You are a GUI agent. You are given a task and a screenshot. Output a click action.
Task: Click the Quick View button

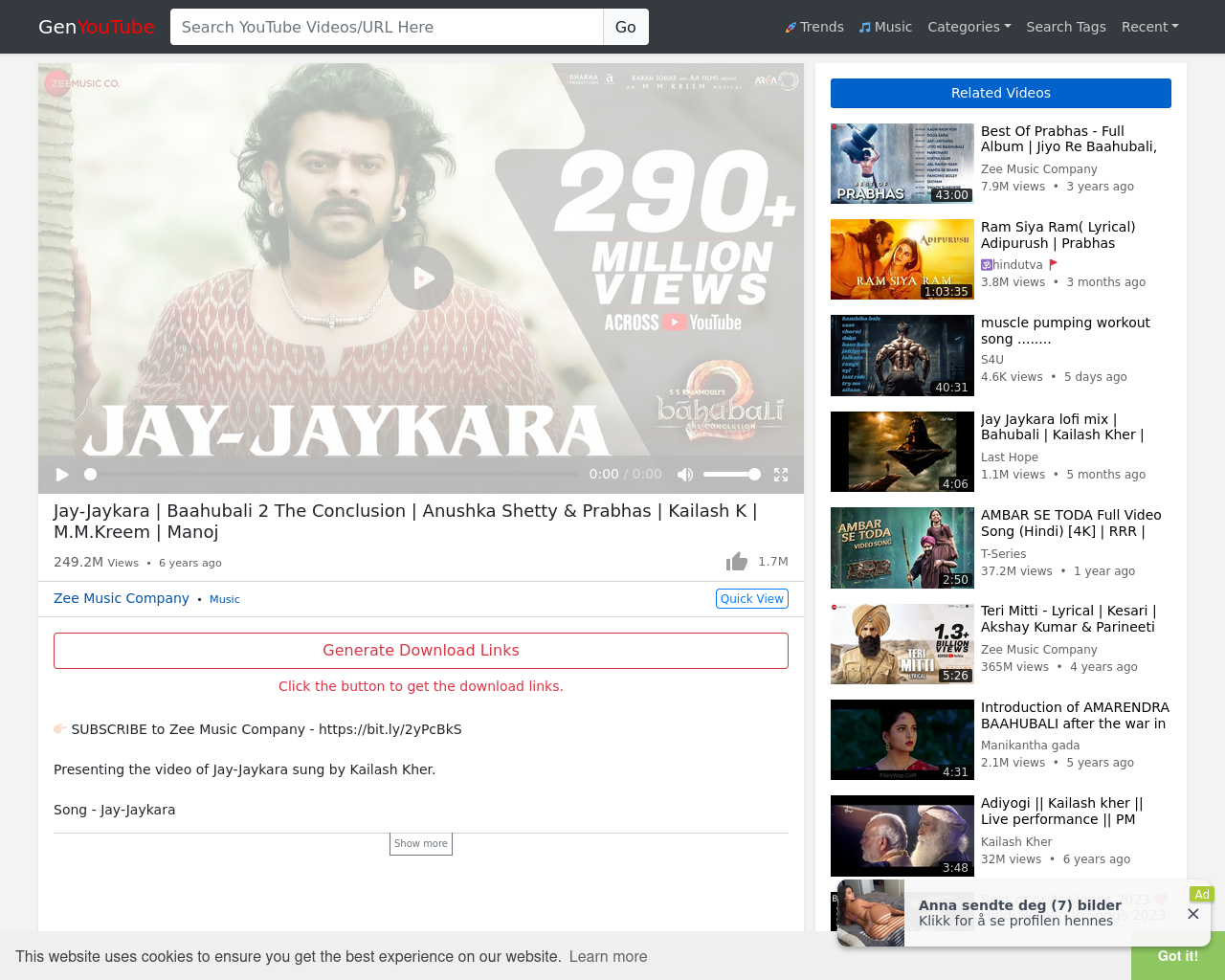[x=752, y=598]
